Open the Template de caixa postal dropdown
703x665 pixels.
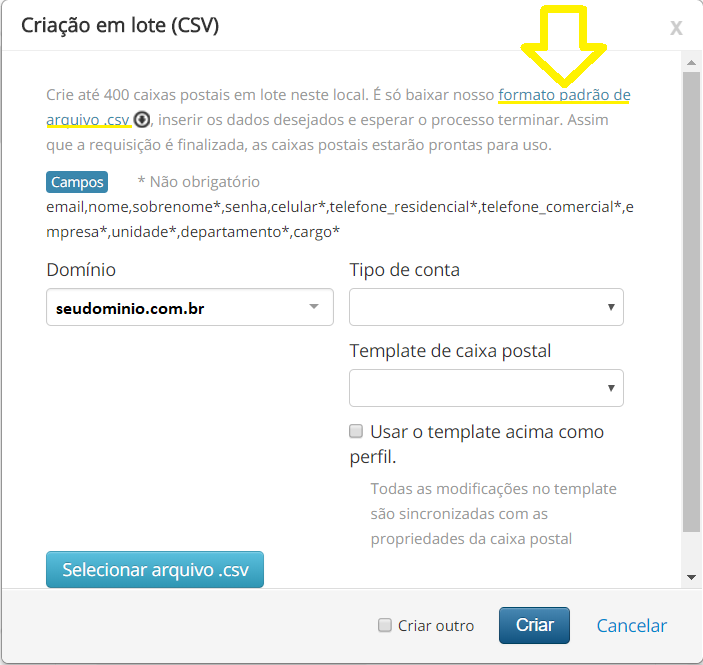pos(486,388)
